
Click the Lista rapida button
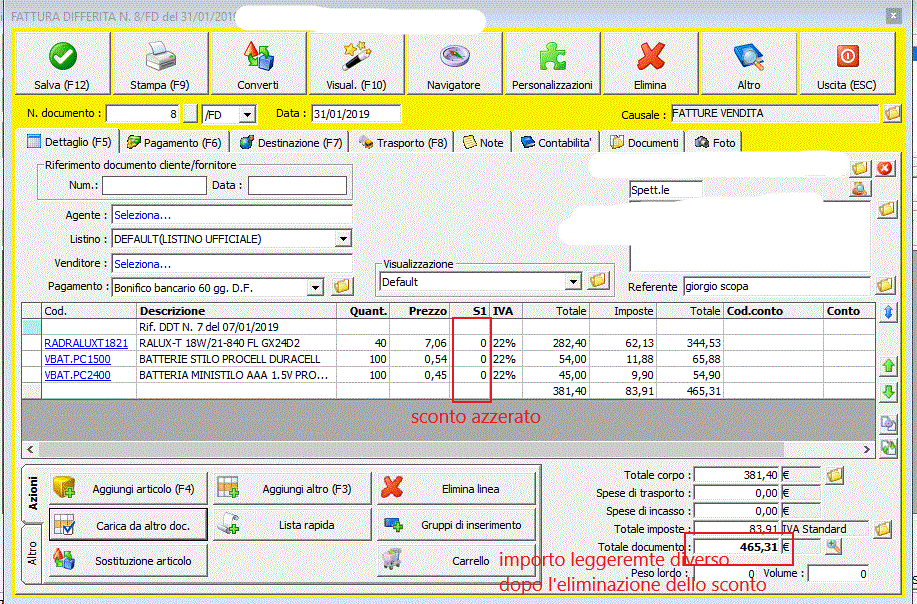click(292, 525)
